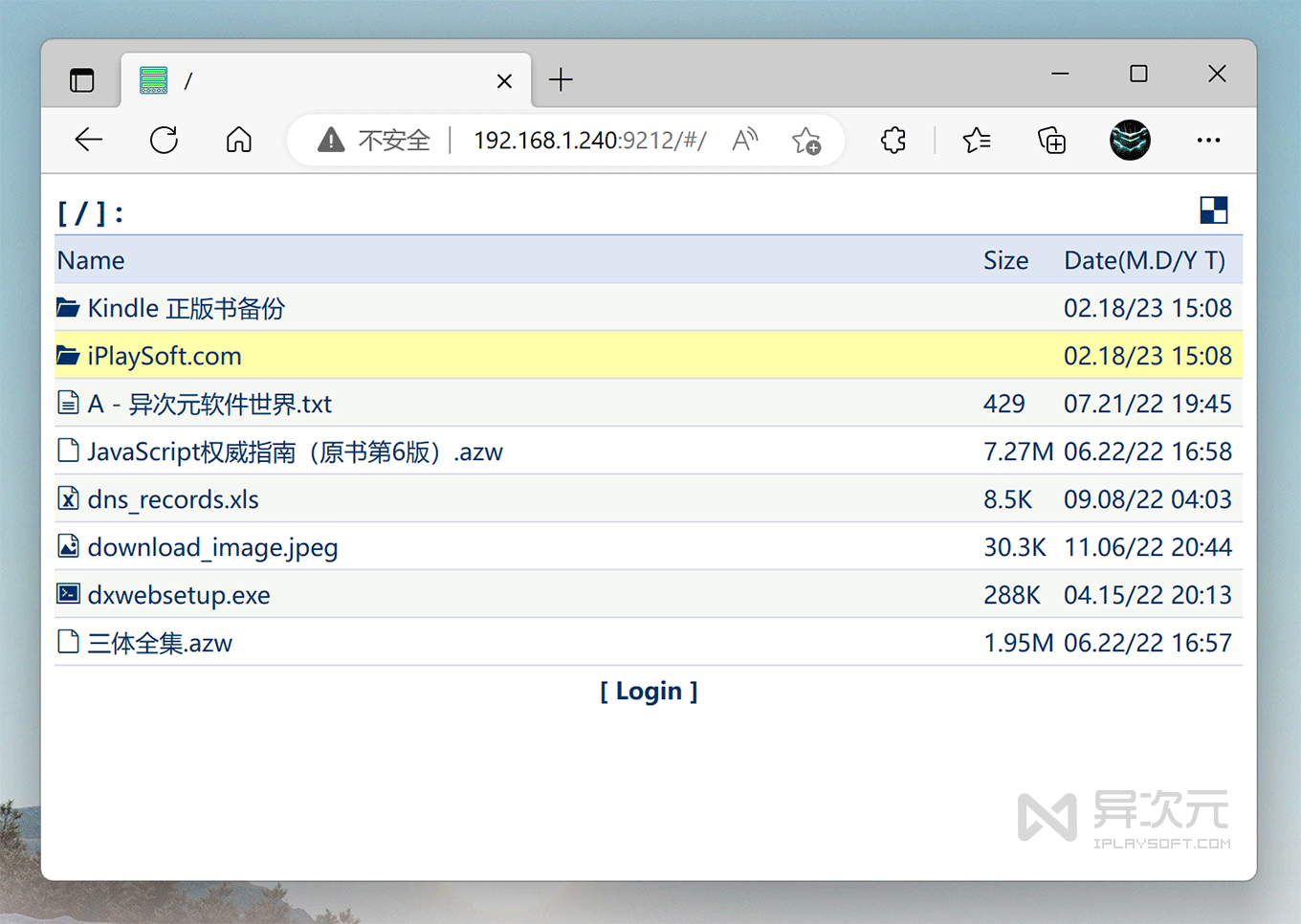Sort files by the Name column header
Viewport: 1301px width, 924px height.
(x=91, y=259)
